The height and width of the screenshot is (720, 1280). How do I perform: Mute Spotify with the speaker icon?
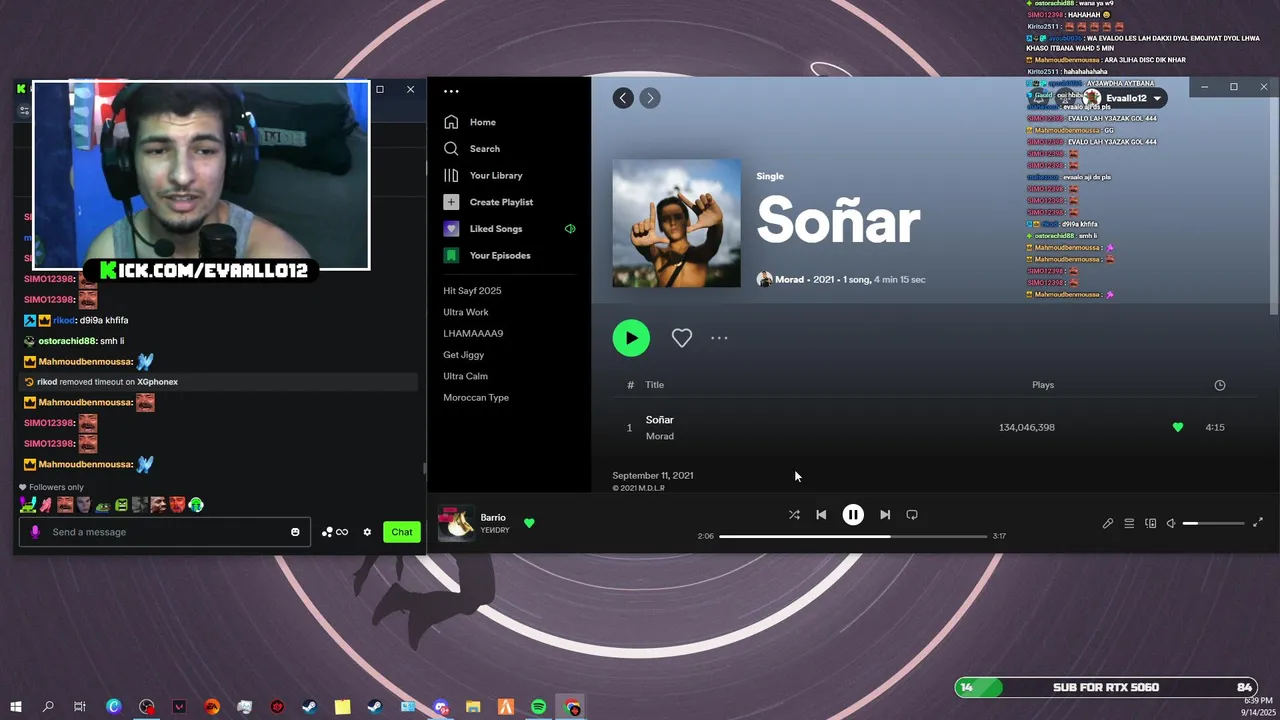pos(1171,523)
